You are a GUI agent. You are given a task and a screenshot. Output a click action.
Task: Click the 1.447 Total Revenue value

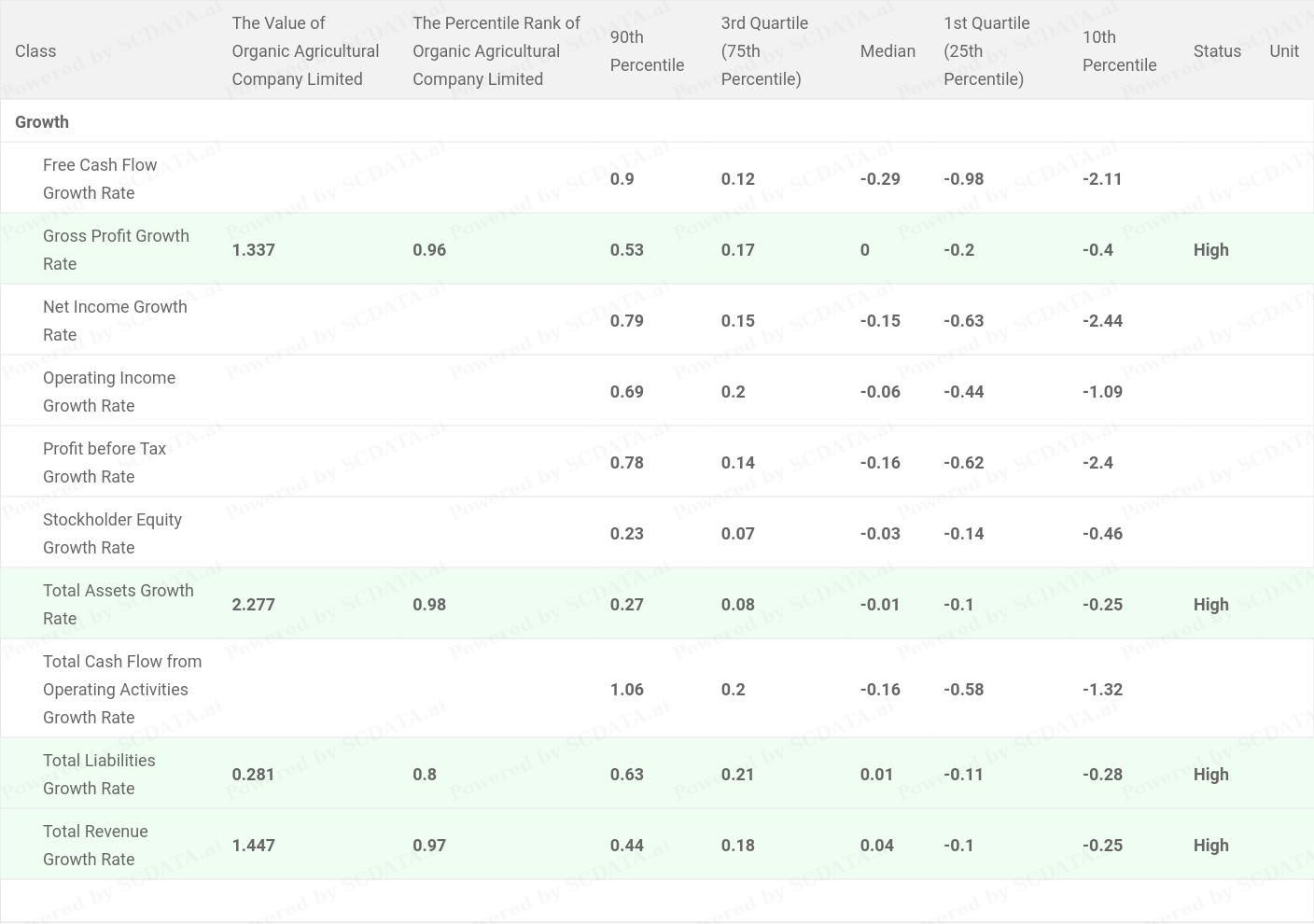253,846
